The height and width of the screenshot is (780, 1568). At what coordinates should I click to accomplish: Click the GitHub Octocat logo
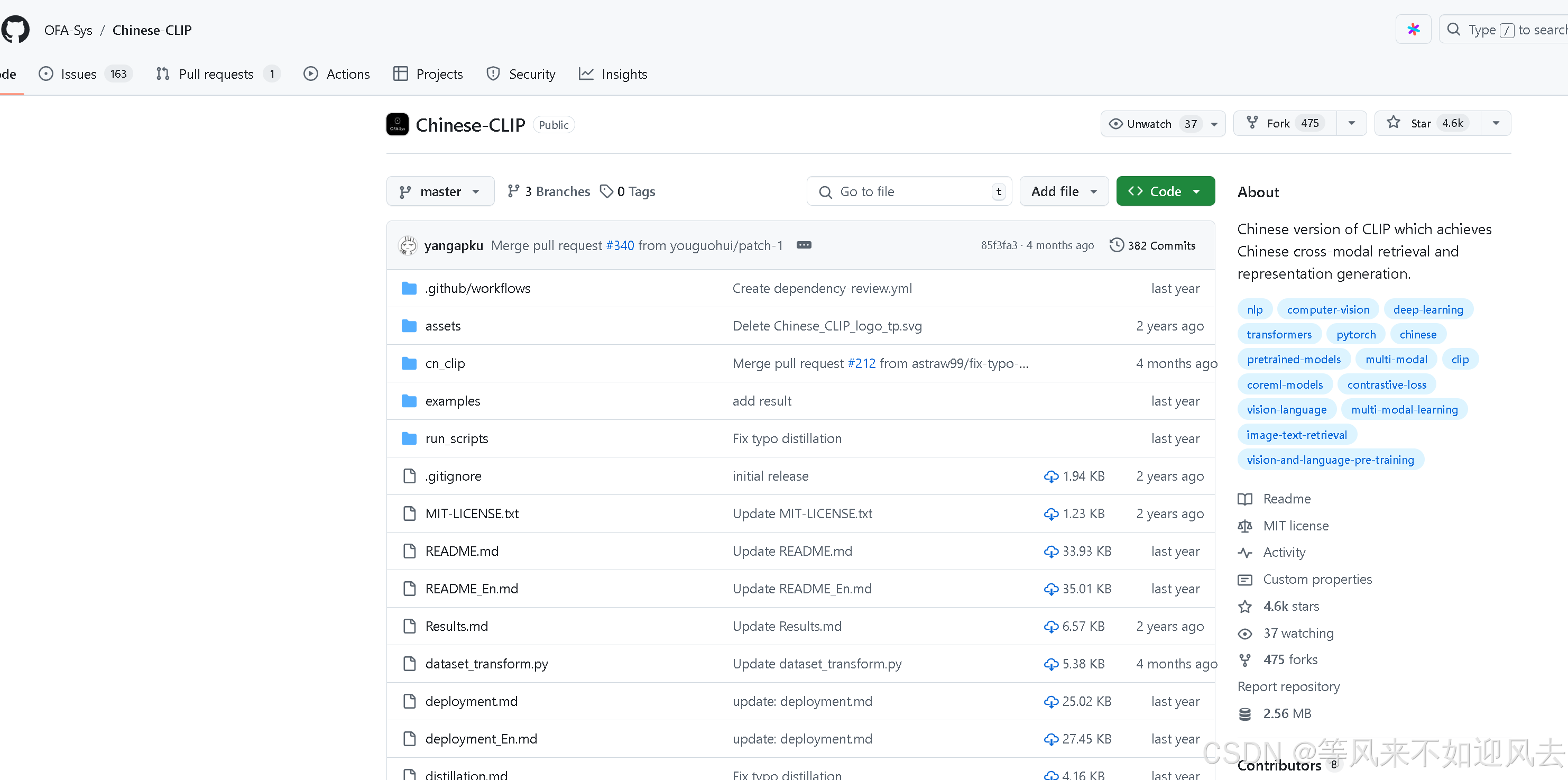point(15,29)
